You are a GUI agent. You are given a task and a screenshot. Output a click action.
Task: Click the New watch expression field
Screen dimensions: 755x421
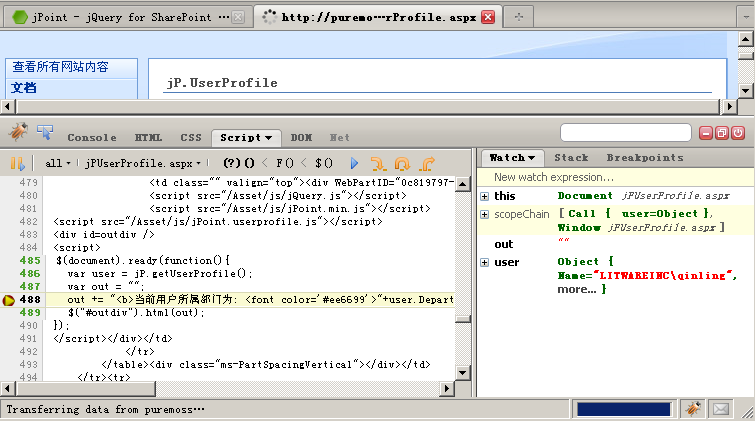[x=615, y=177]
